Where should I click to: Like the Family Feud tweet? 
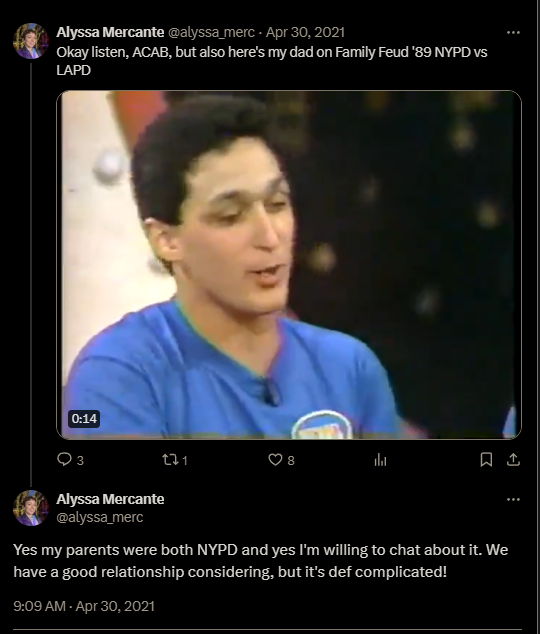275,459
